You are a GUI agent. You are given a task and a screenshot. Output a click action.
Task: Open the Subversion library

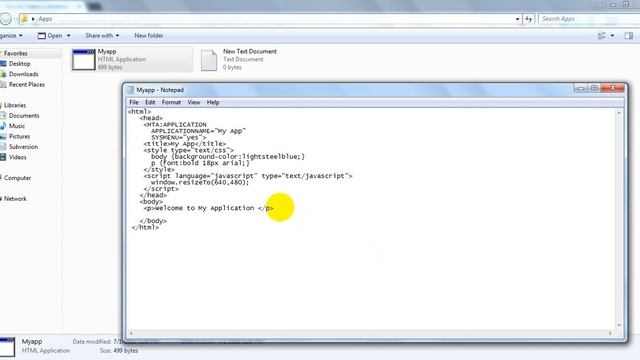[x=23, y=147]
